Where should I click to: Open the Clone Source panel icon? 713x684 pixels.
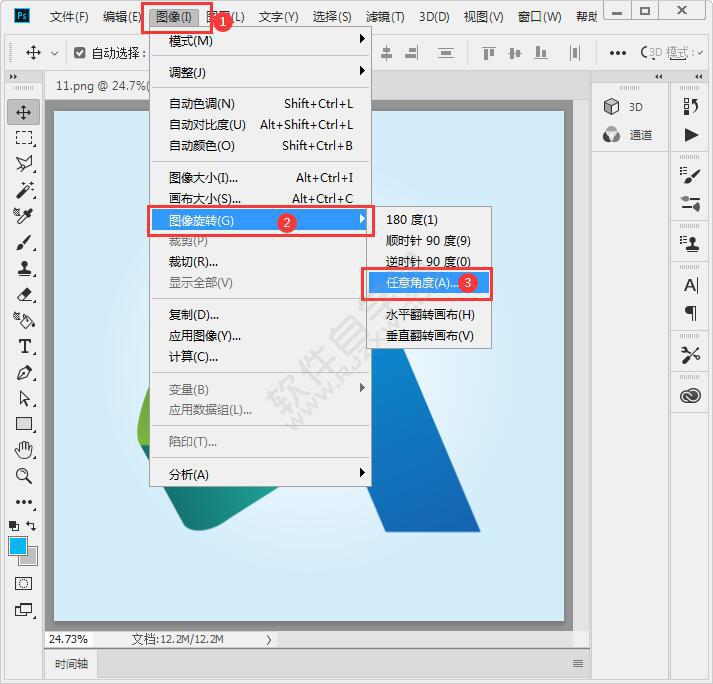(x=690, y=244)
